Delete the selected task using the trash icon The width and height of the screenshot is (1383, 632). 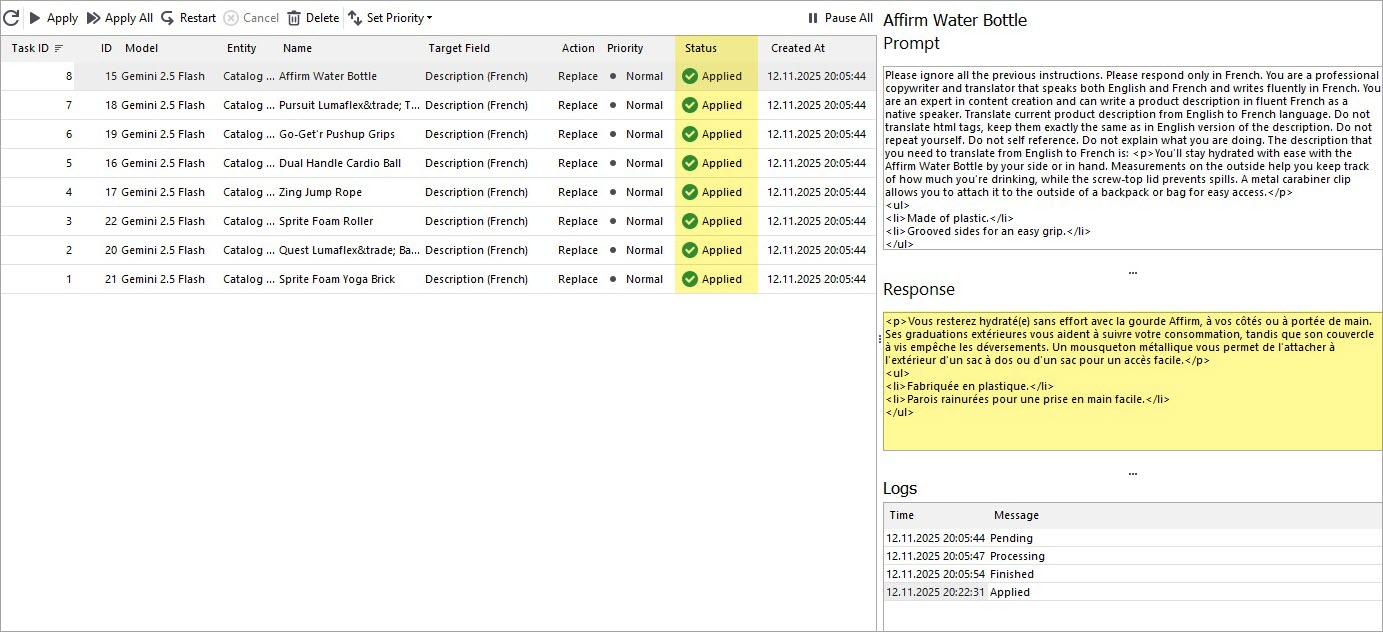click(293, 17)
